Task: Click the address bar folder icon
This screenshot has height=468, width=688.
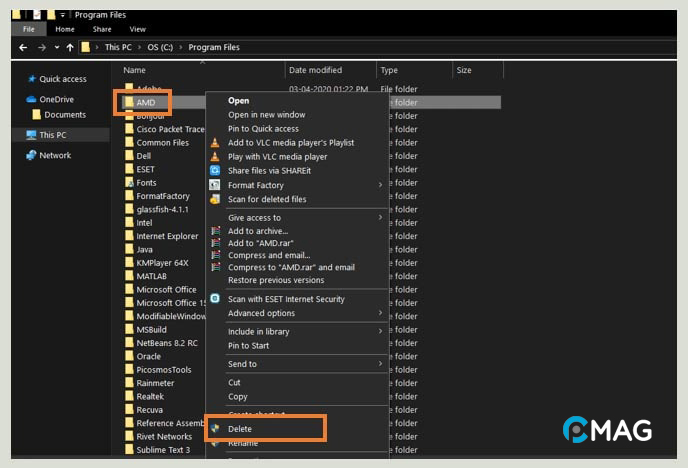Action: click(x=86, y=47)
